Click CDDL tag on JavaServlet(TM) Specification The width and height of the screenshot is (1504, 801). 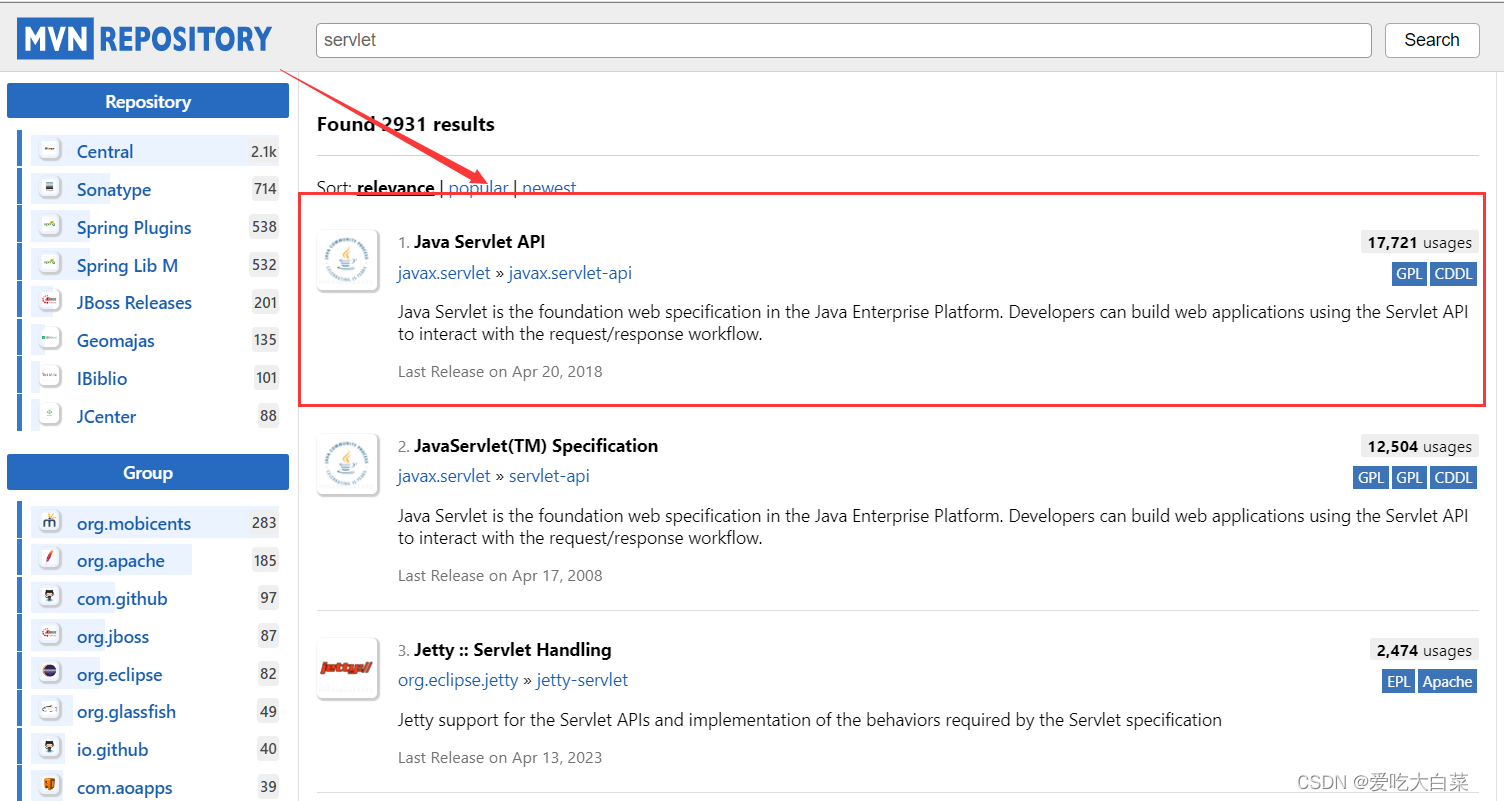coord(1453,477)
